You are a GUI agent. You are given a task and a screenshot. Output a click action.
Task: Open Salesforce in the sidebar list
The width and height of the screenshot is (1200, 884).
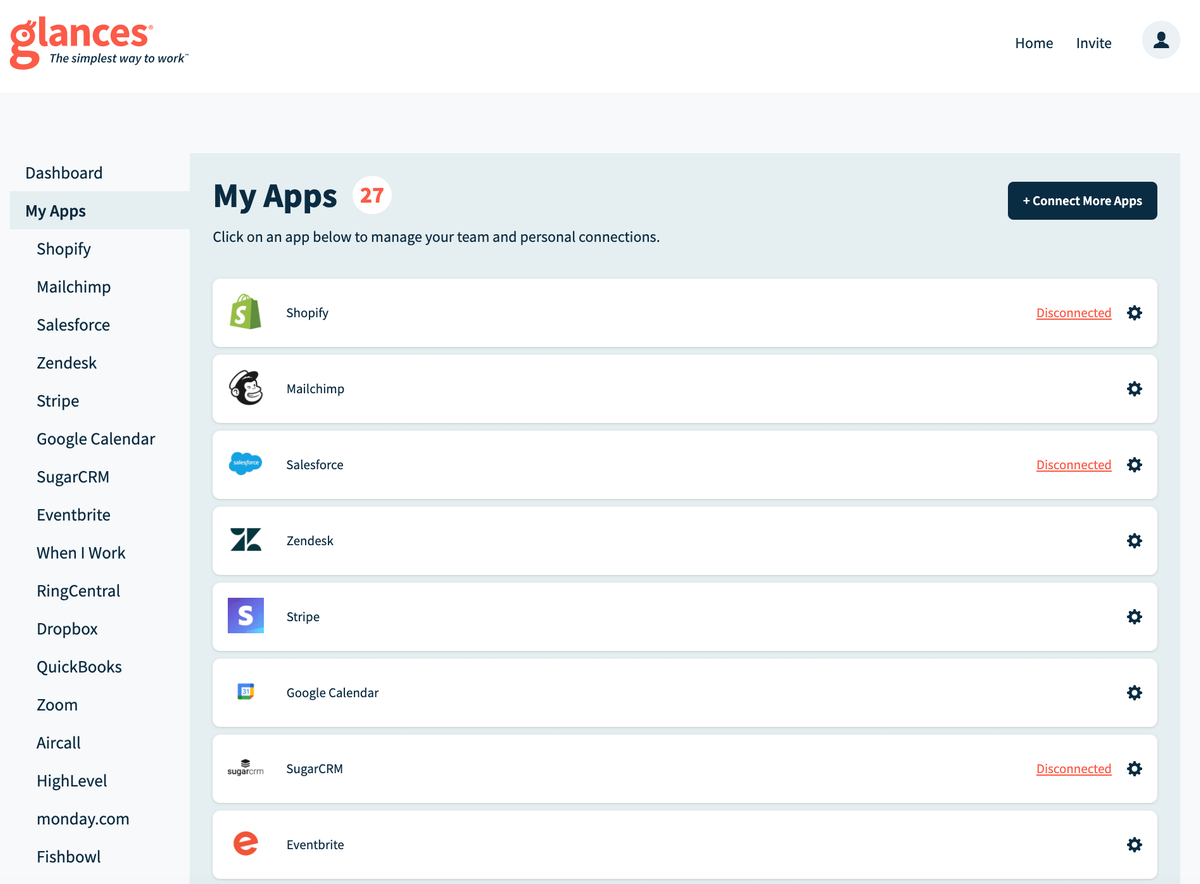click(x=73, y=325)
